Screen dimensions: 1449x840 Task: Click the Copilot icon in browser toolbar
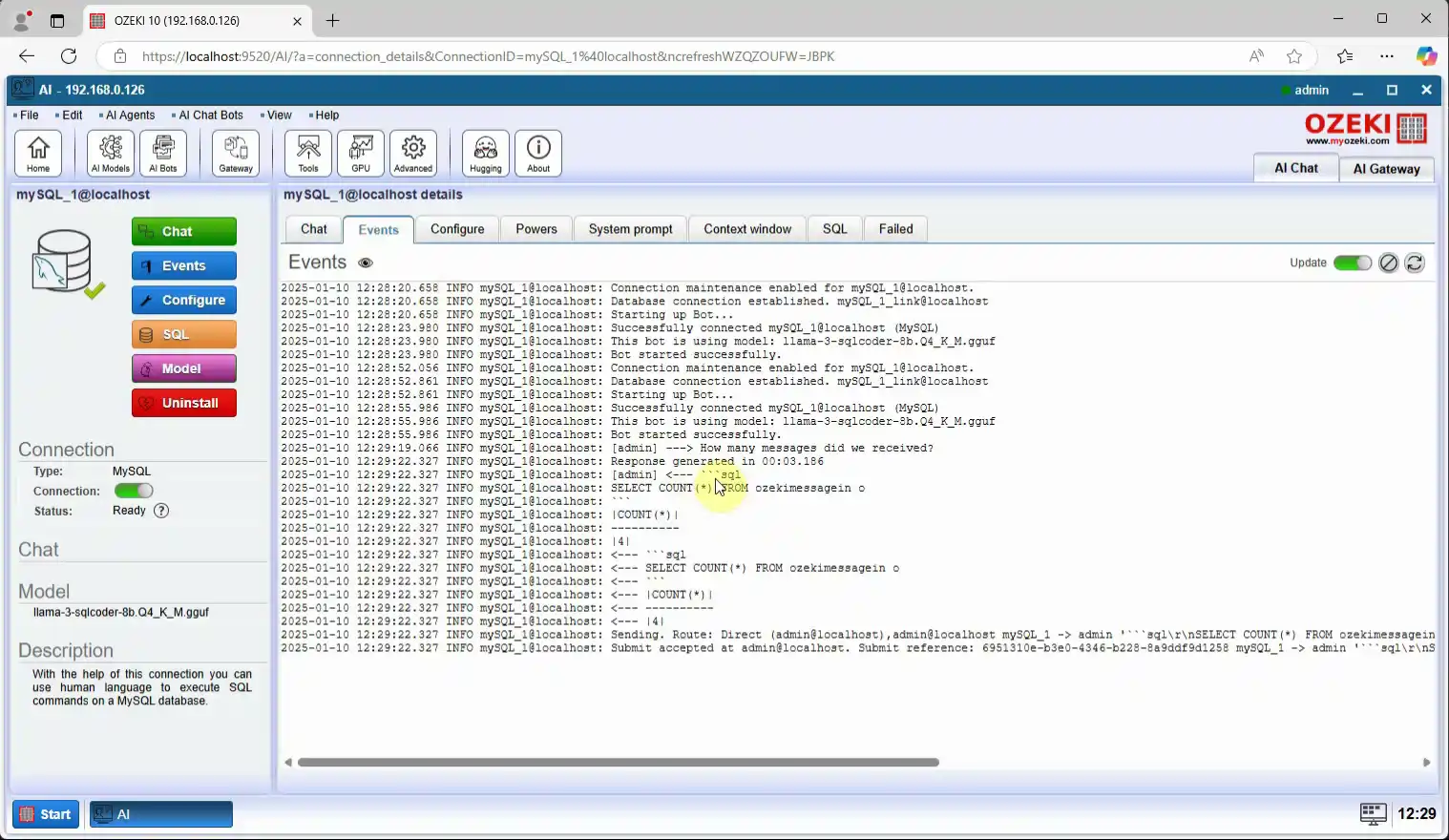(x=1426, y=56)
